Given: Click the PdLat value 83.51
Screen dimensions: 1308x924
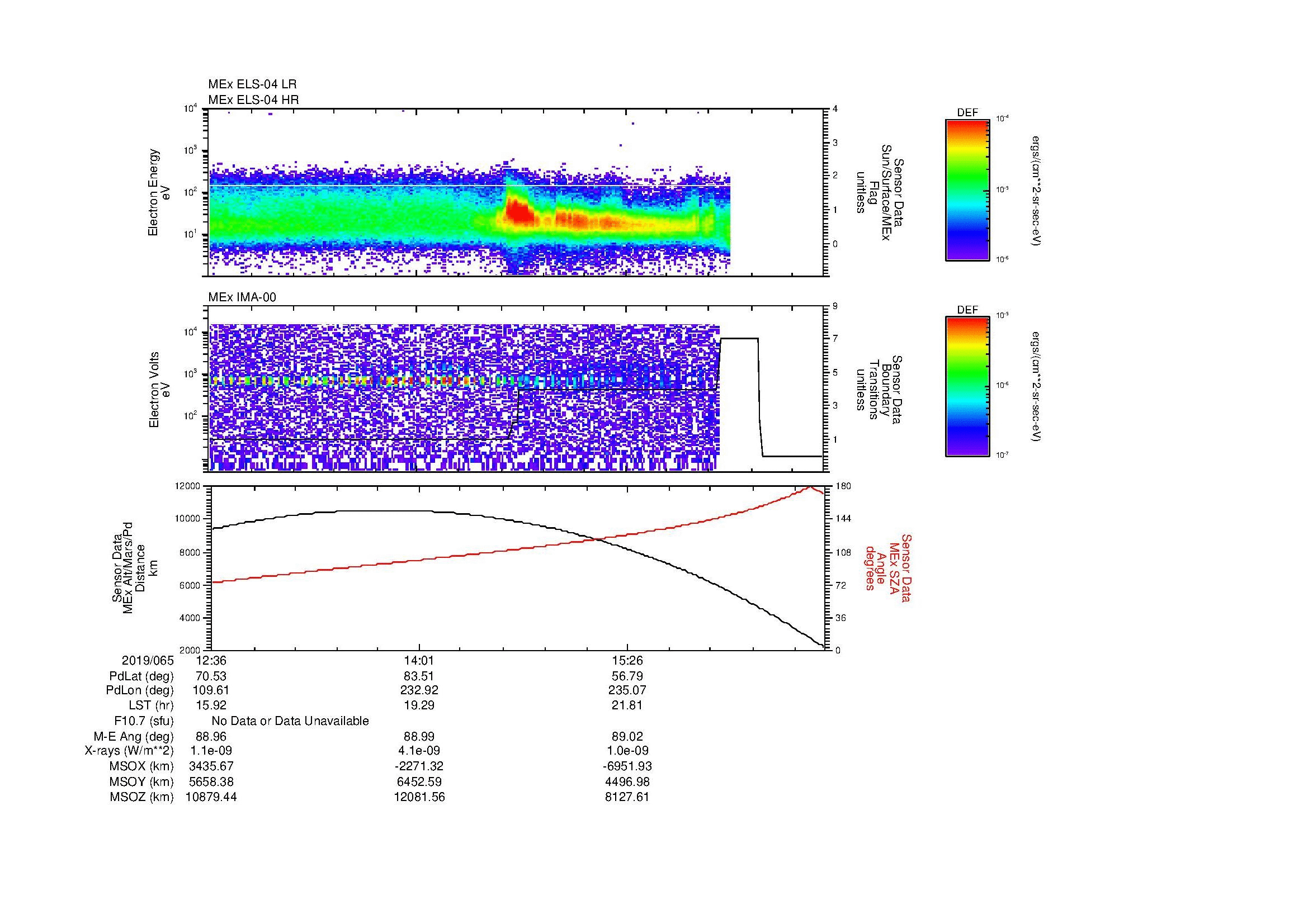Looking at the screenshot, I should coord(419,676).
